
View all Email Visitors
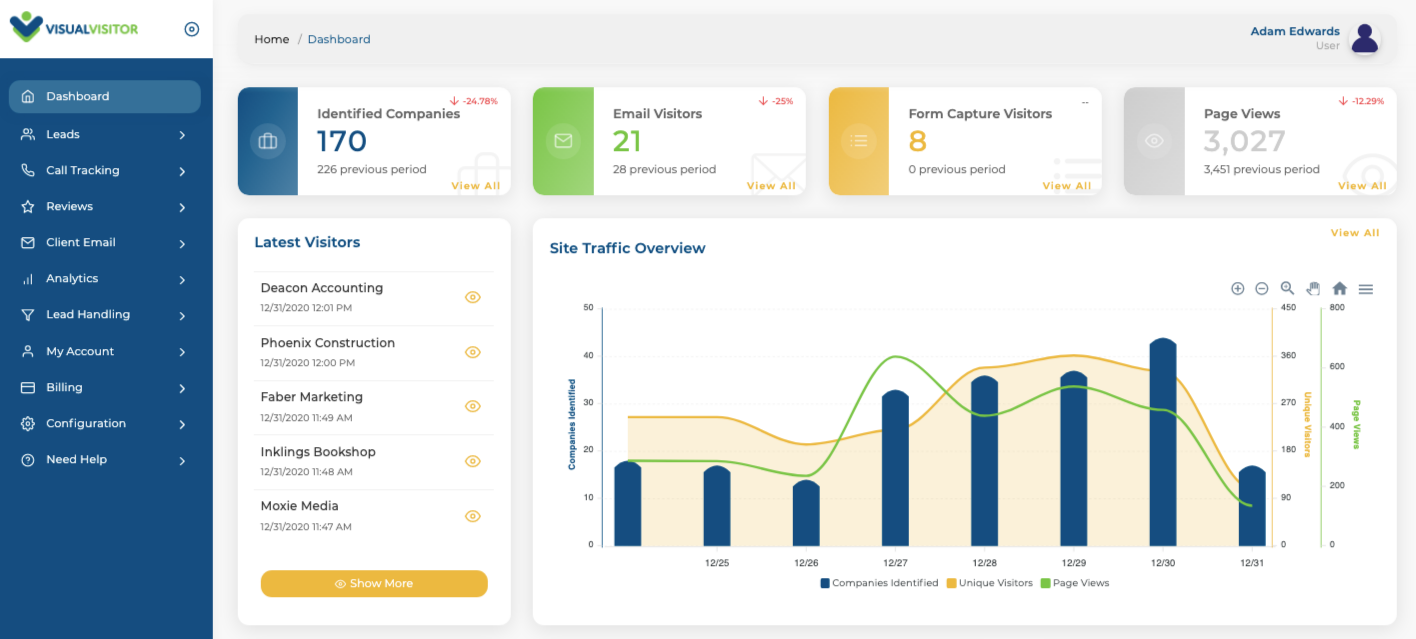point(772,186)
